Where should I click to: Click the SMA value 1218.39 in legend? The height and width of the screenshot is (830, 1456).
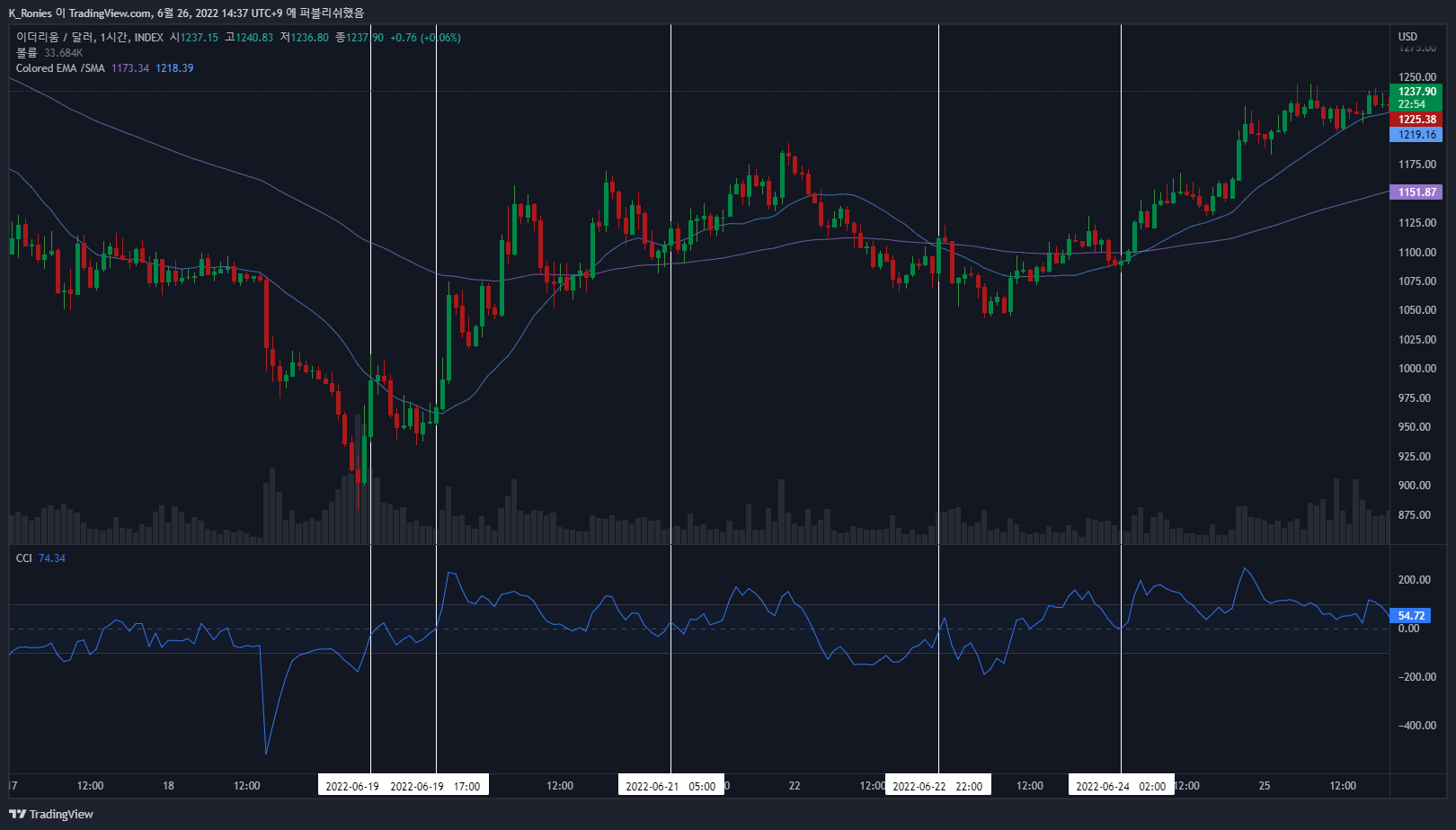pos(174,68)
